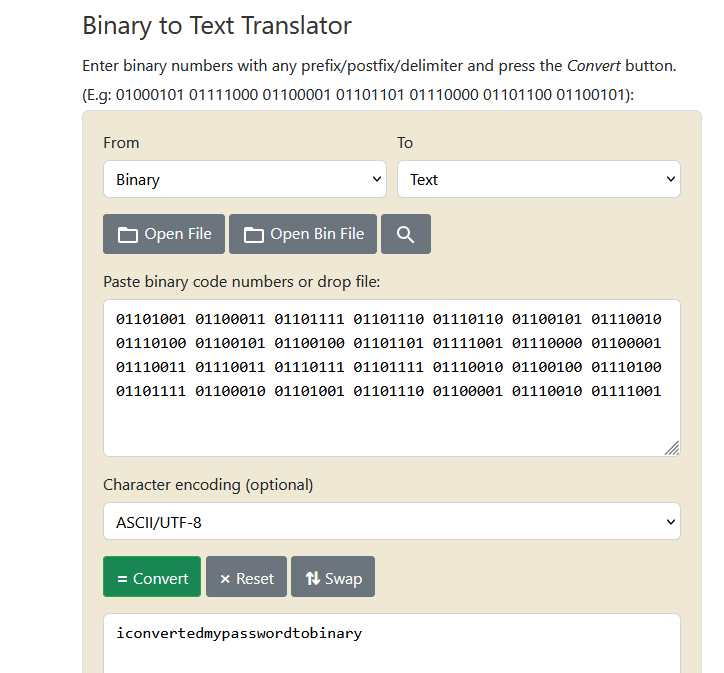The image size is (724, 673).
Task: Click the 'Paste binary code numbers or drop file' label
Action: click(x=241, y=282)
